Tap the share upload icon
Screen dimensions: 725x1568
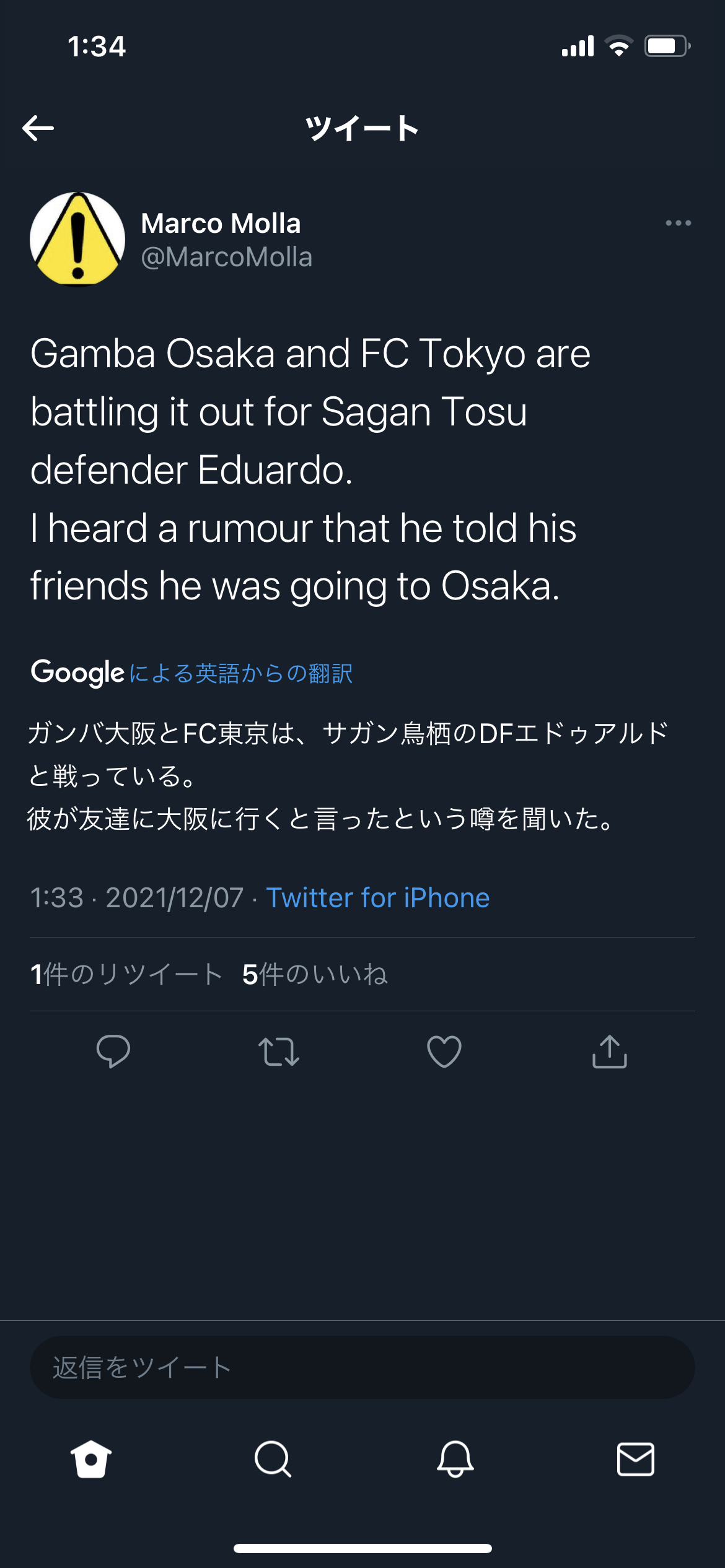tap(610, 1052)
